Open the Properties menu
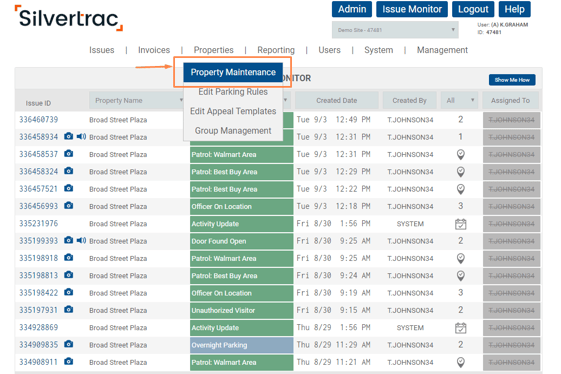Viewport: 561px width, 374px height. pos(214,50)
